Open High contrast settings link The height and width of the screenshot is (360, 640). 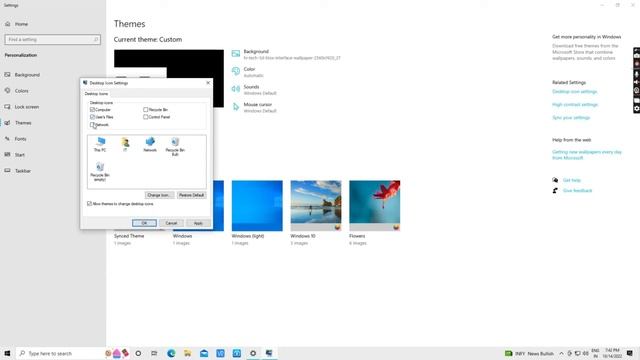point(575,105)
